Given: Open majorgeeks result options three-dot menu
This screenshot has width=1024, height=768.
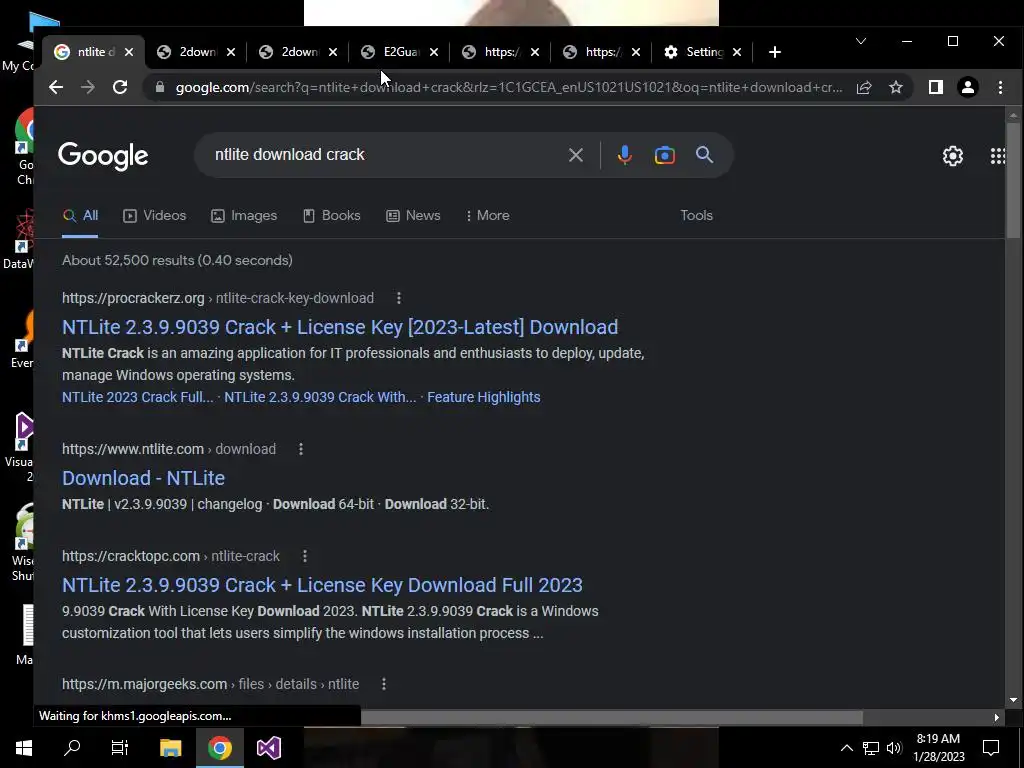Looking at the screenshot, I should pyautogui.click(x=384, y=684).
